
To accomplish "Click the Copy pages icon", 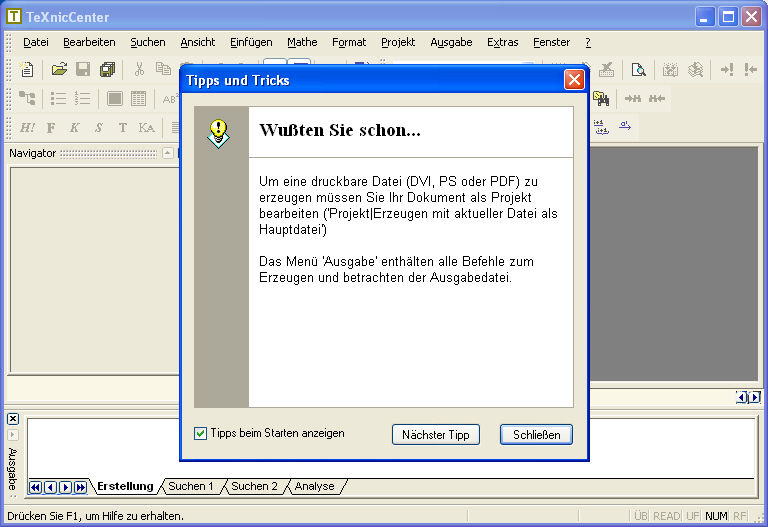I will (163, 70).
